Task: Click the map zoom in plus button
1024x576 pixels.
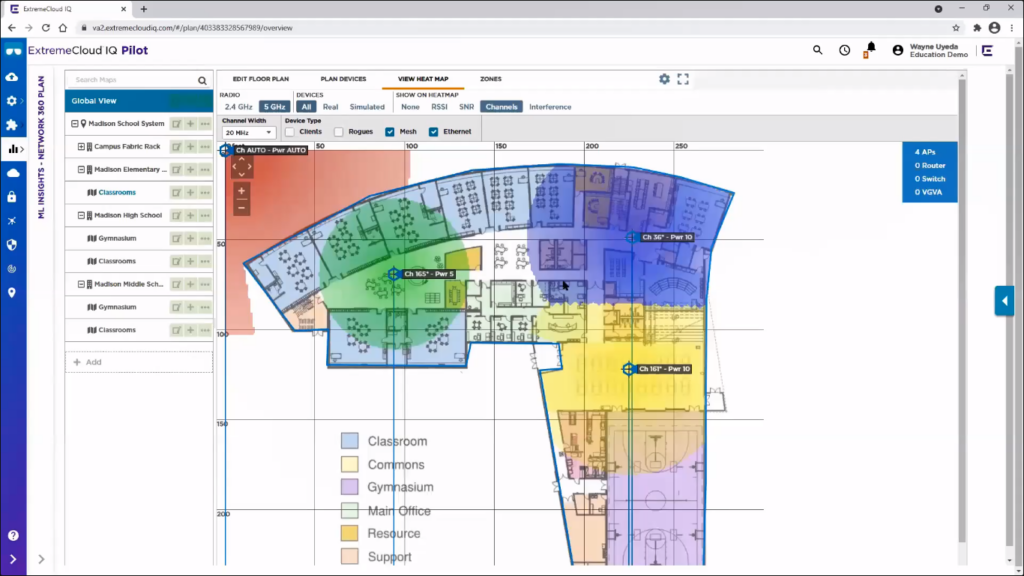Action: (x=242, y=191)
